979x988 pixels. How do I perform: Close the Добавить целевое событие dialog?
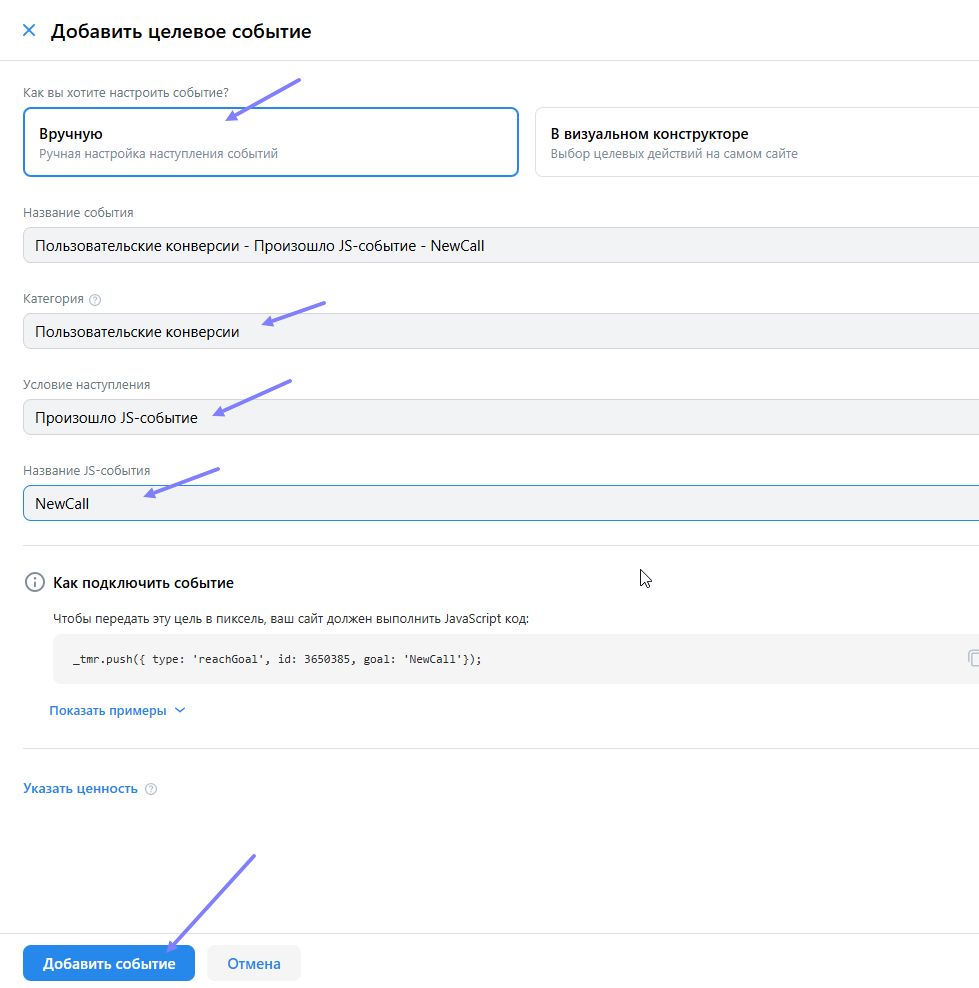pos(29,31)
